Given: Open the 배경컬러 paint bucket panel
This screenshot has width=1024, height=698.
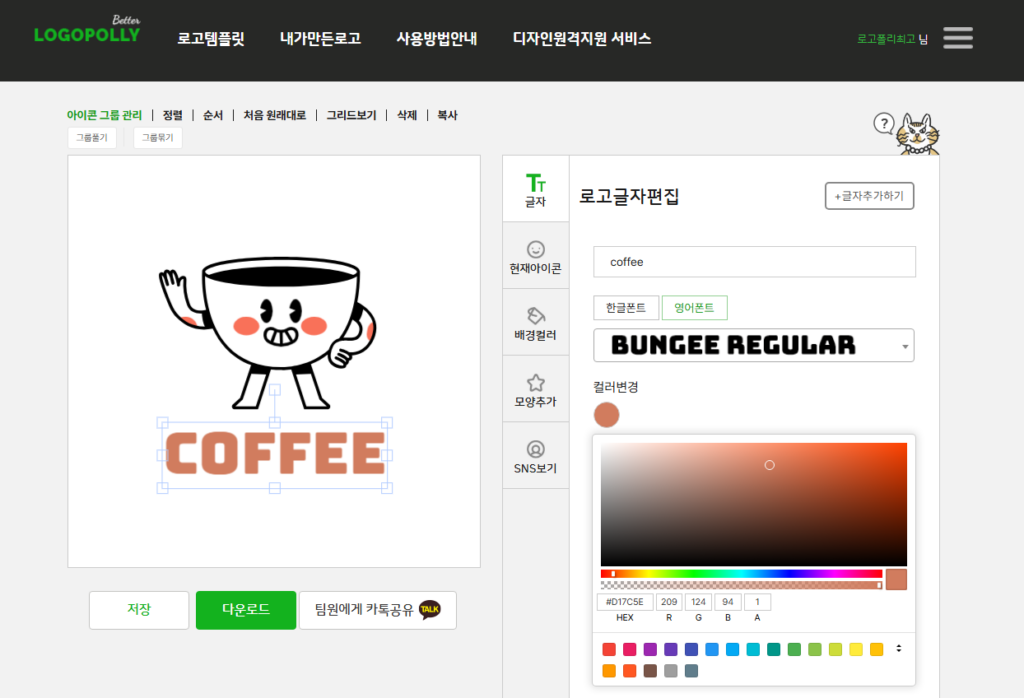Looking at the screenshot, I should [x=536, y=323].
